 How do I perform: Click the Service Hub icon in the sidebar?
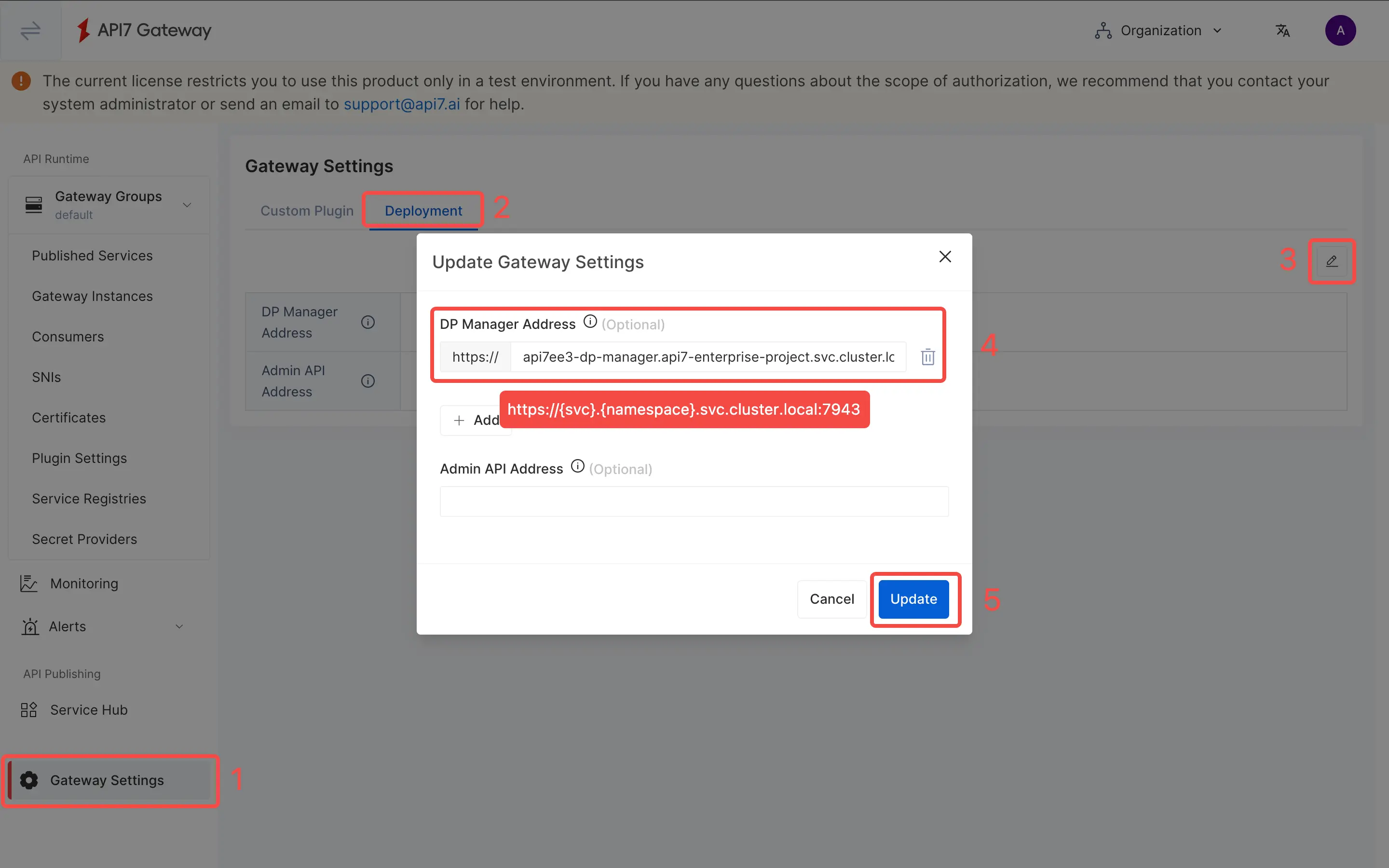29,709
